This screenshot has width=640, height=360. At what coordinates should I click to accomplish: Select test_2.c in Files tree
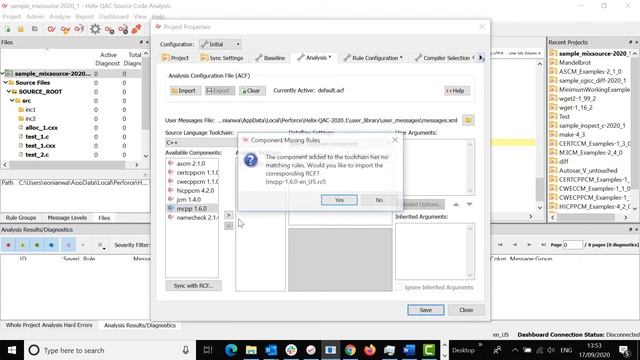click(x=37, y=154)
